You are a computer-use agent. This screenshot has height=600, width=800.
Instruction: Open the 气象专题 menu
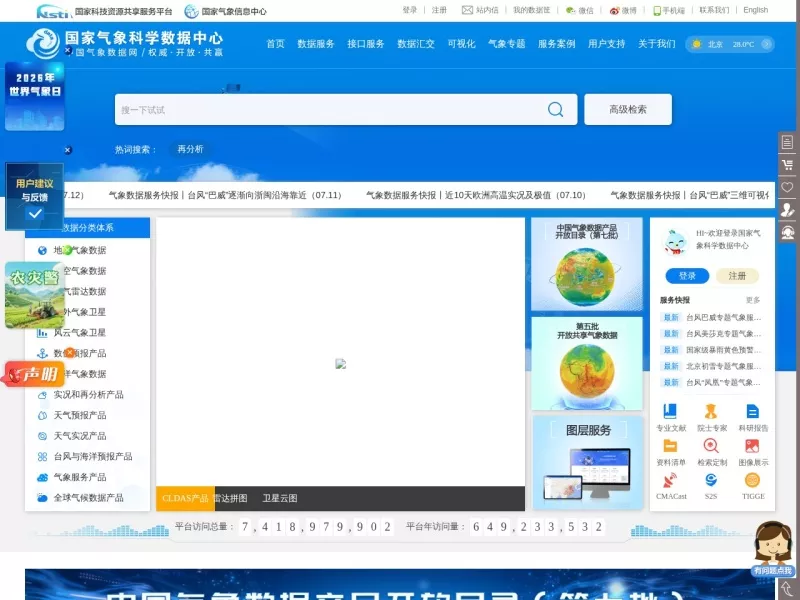[x=507, y=44]
